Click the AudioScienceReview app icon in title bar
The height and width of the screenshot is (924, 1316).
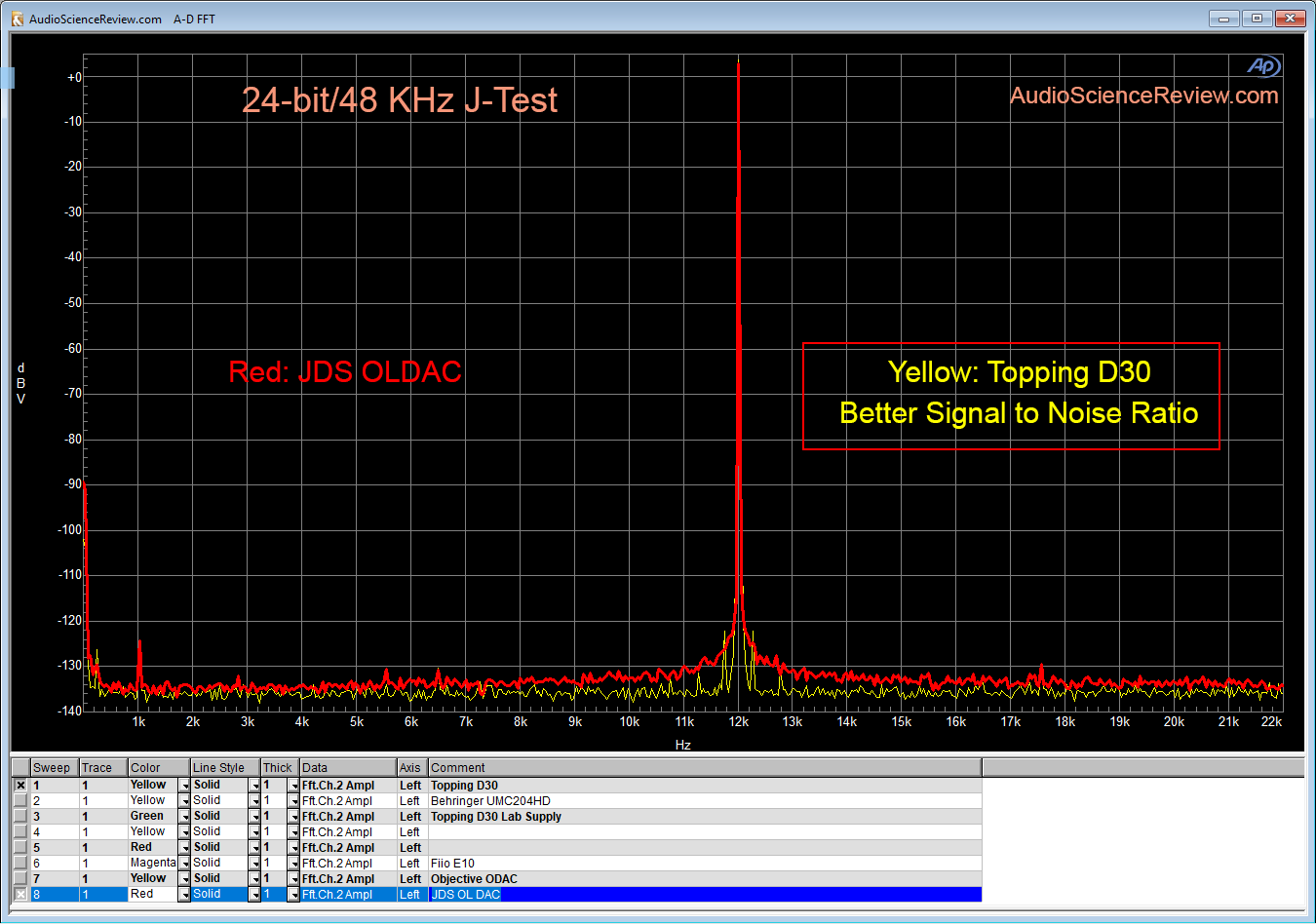[x=17, y=19]
